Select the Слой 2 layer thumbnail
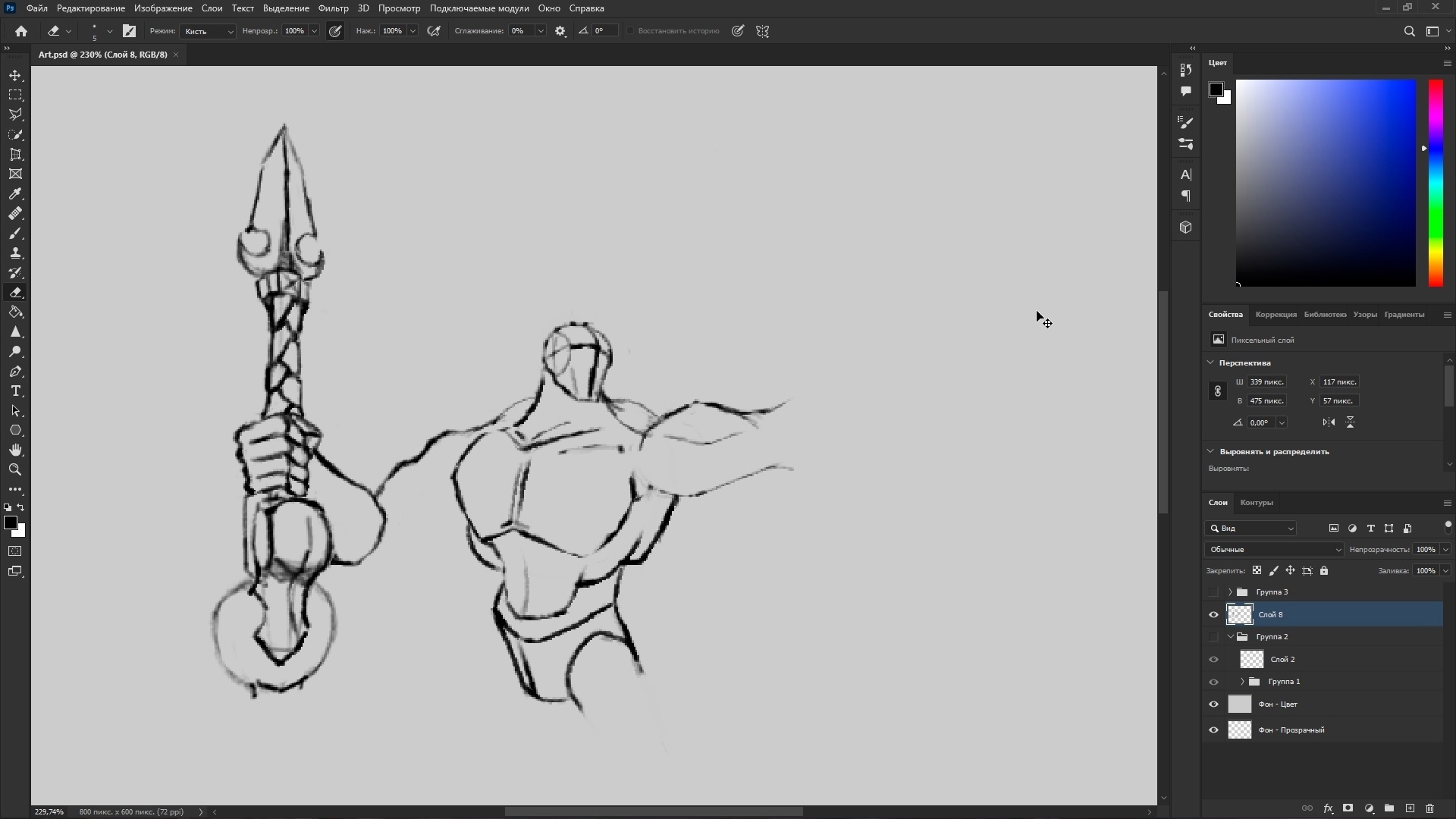The height and width of the screenshot is (819, 1456). [x=1252, y=660]
